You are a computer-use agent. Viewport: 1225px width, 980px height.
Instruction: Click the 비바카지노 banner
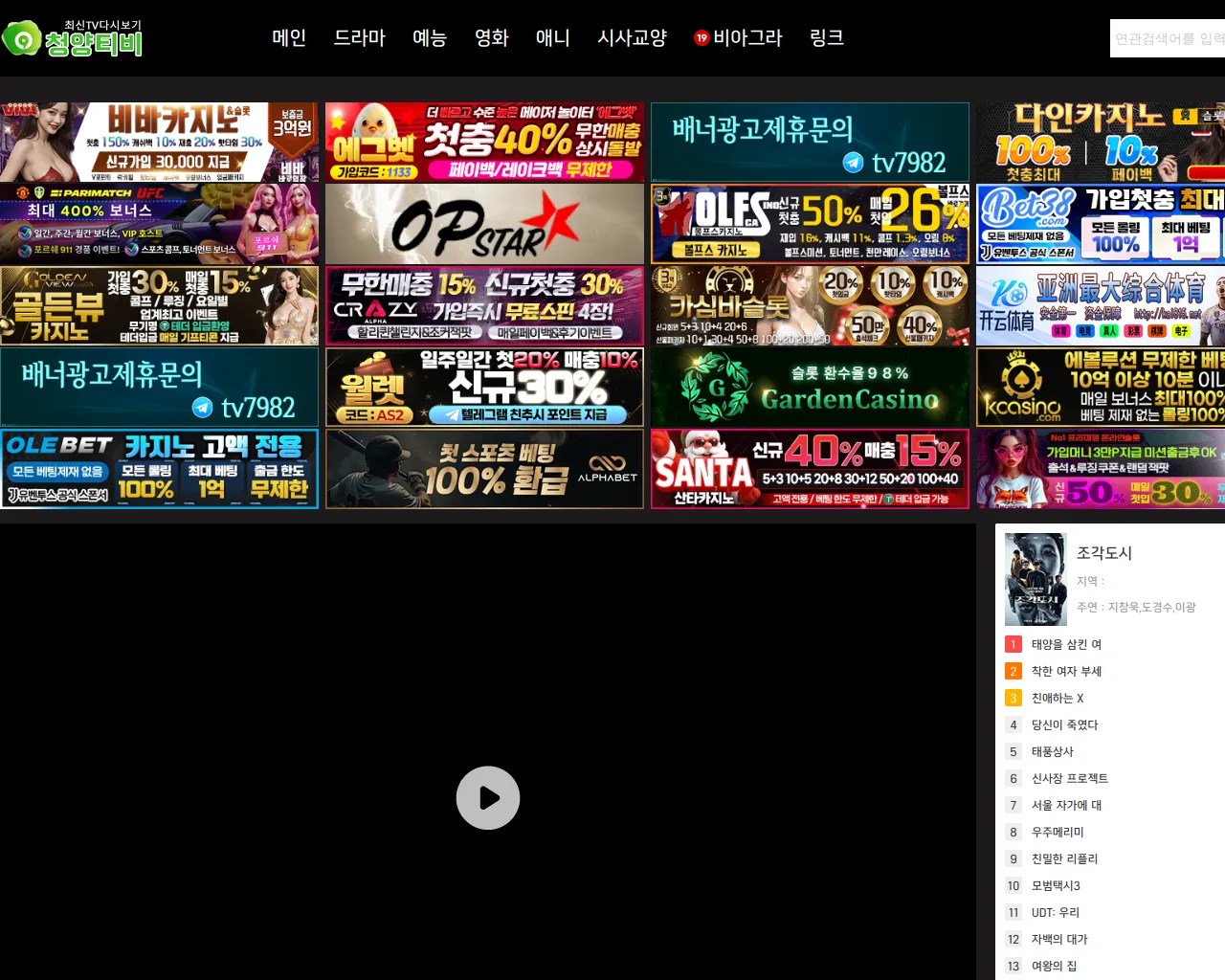(159, 143)
